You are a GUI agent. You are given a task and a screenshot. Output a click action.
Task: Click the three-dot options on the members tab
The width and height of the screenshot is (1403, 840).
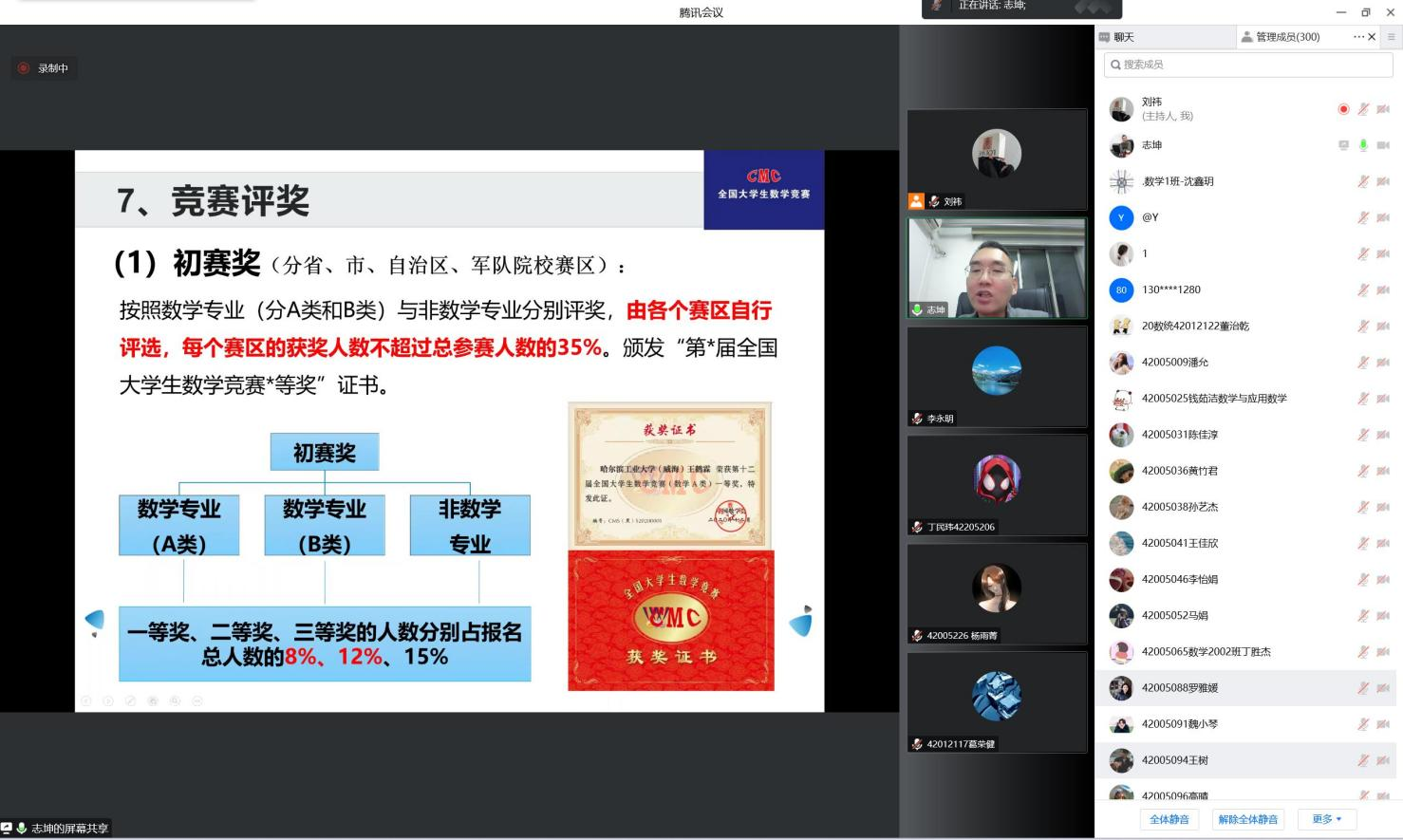[x=1358, y=37]
